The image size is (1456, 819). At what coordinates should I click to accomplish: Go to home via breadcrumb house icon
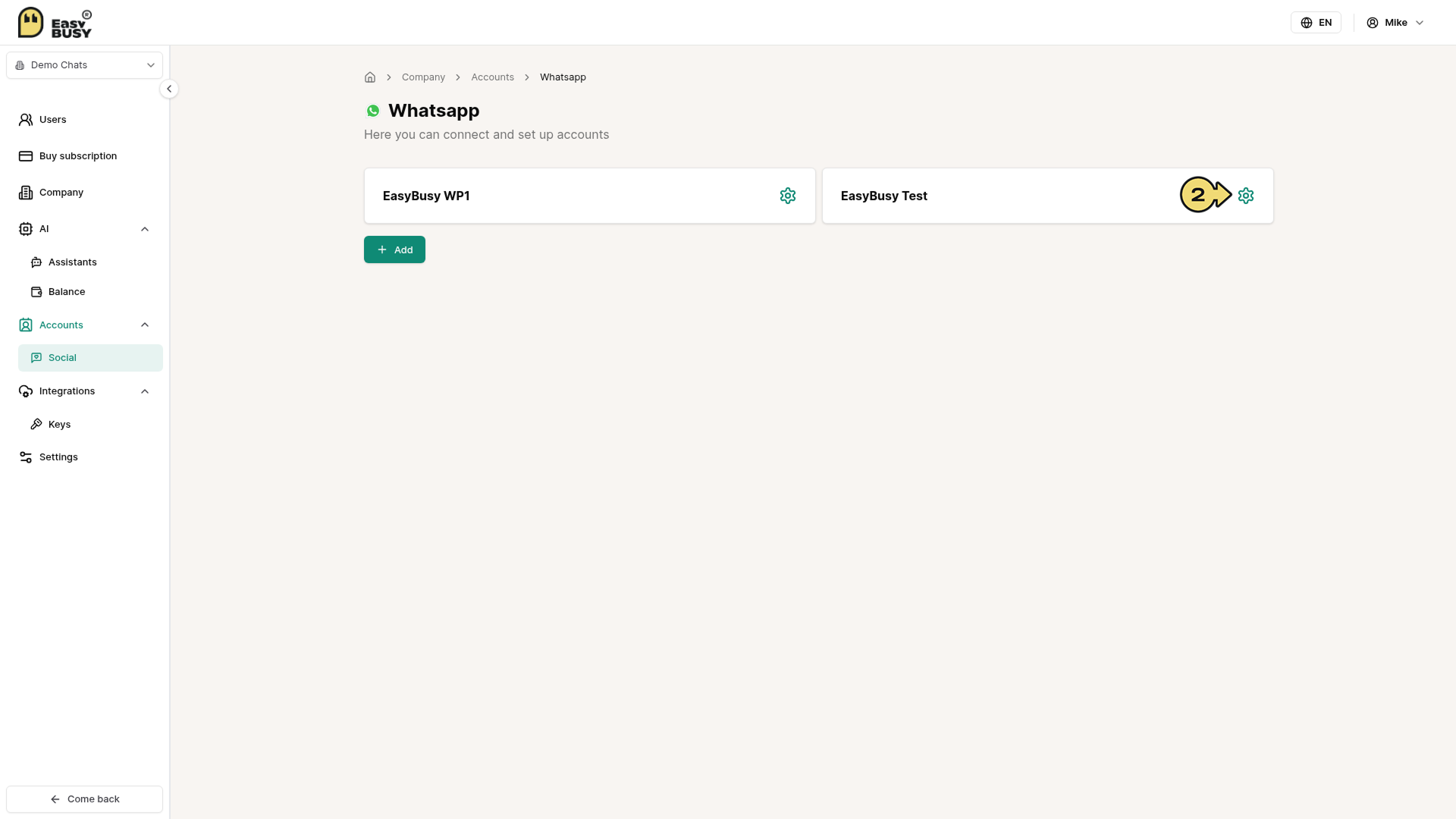[x=370, y=77]
